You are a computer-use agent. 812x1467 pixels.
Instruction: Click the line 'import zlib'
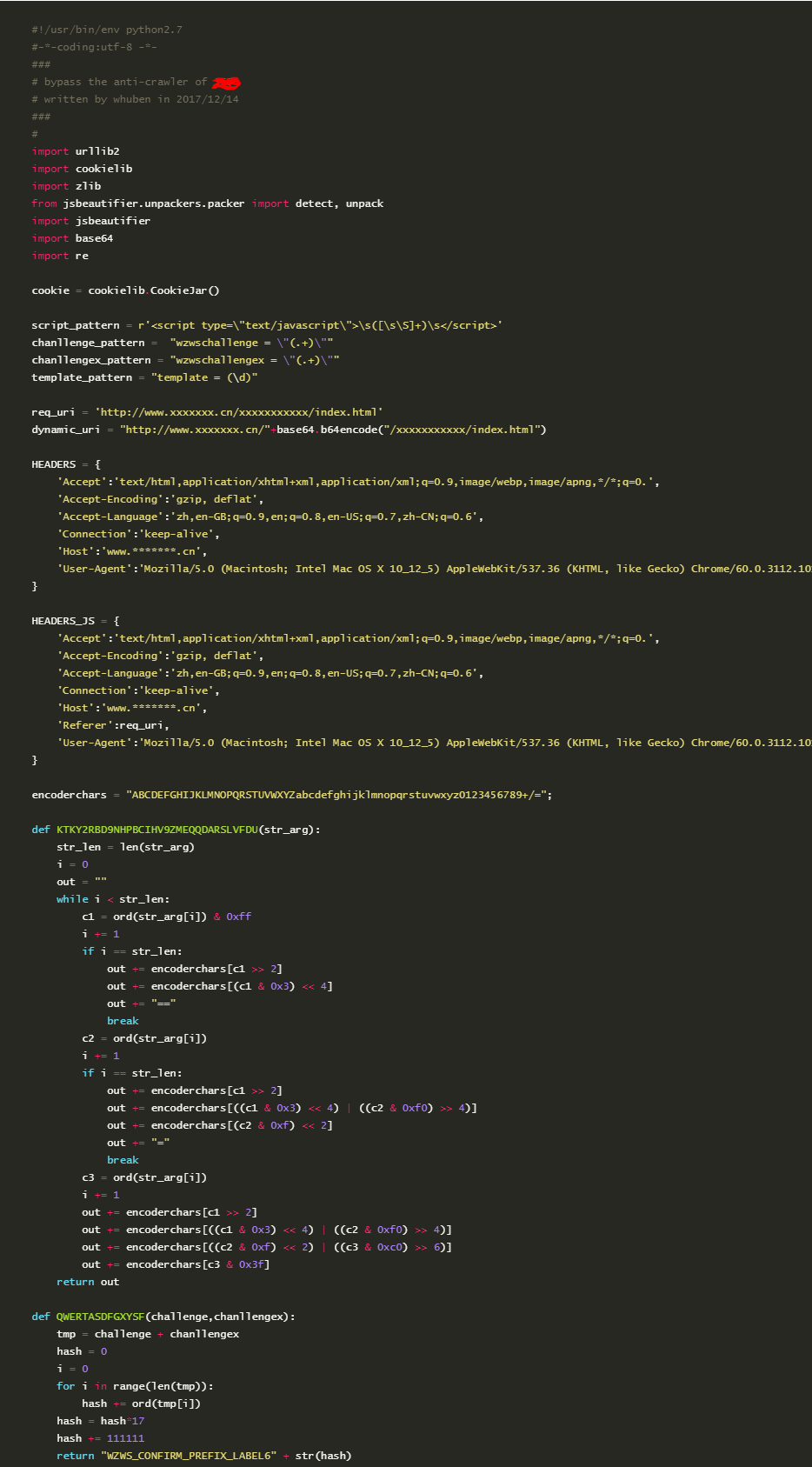(x=66, y=186)
